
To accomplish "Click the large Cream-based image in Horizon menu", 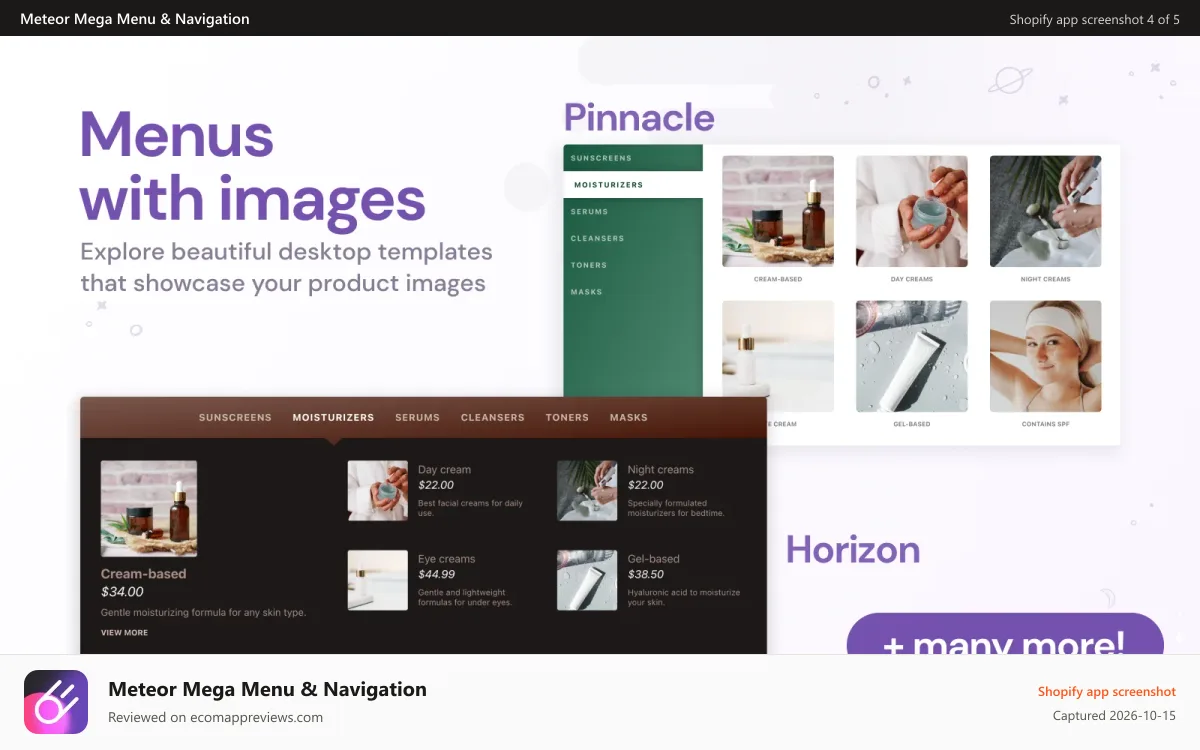I will coord(149,508).
